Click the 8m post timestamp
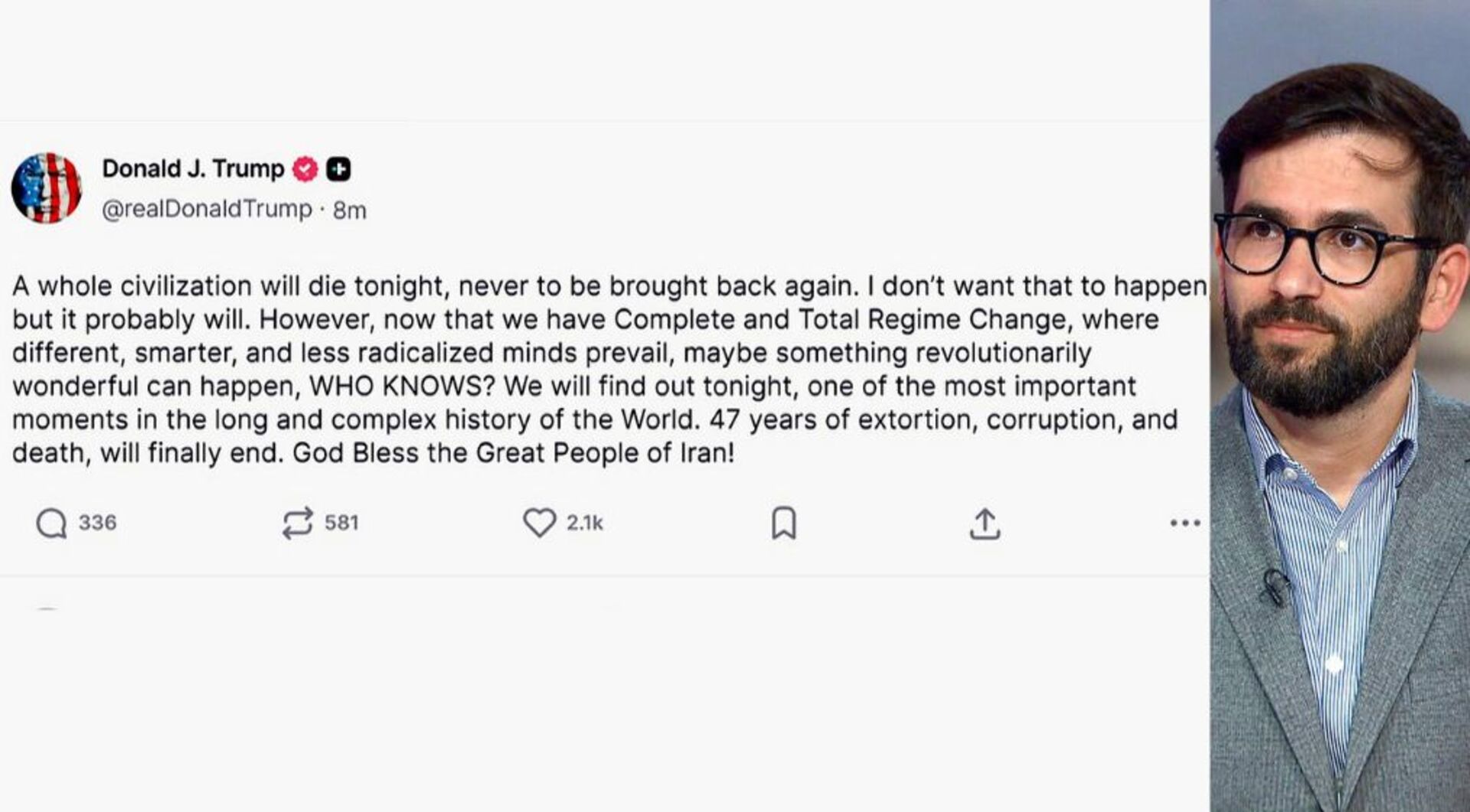 point(350,210)
